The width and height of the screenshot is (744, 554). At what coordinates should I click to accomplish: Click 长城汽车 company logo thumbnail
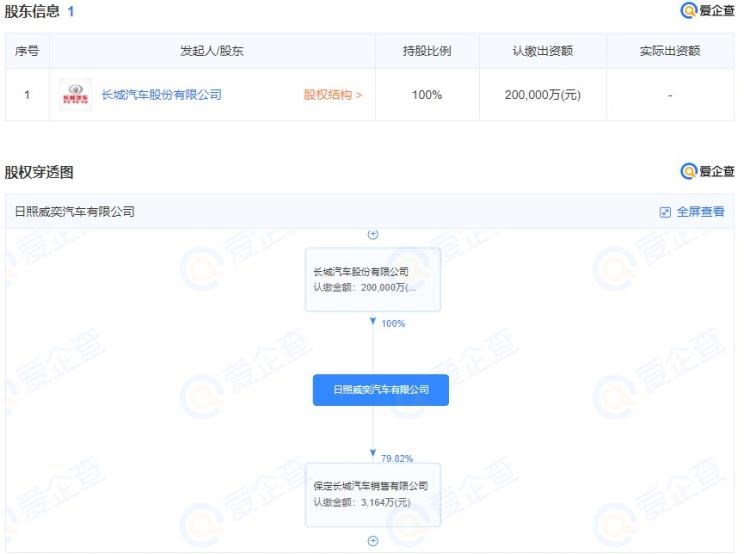[x=75, y=95]
